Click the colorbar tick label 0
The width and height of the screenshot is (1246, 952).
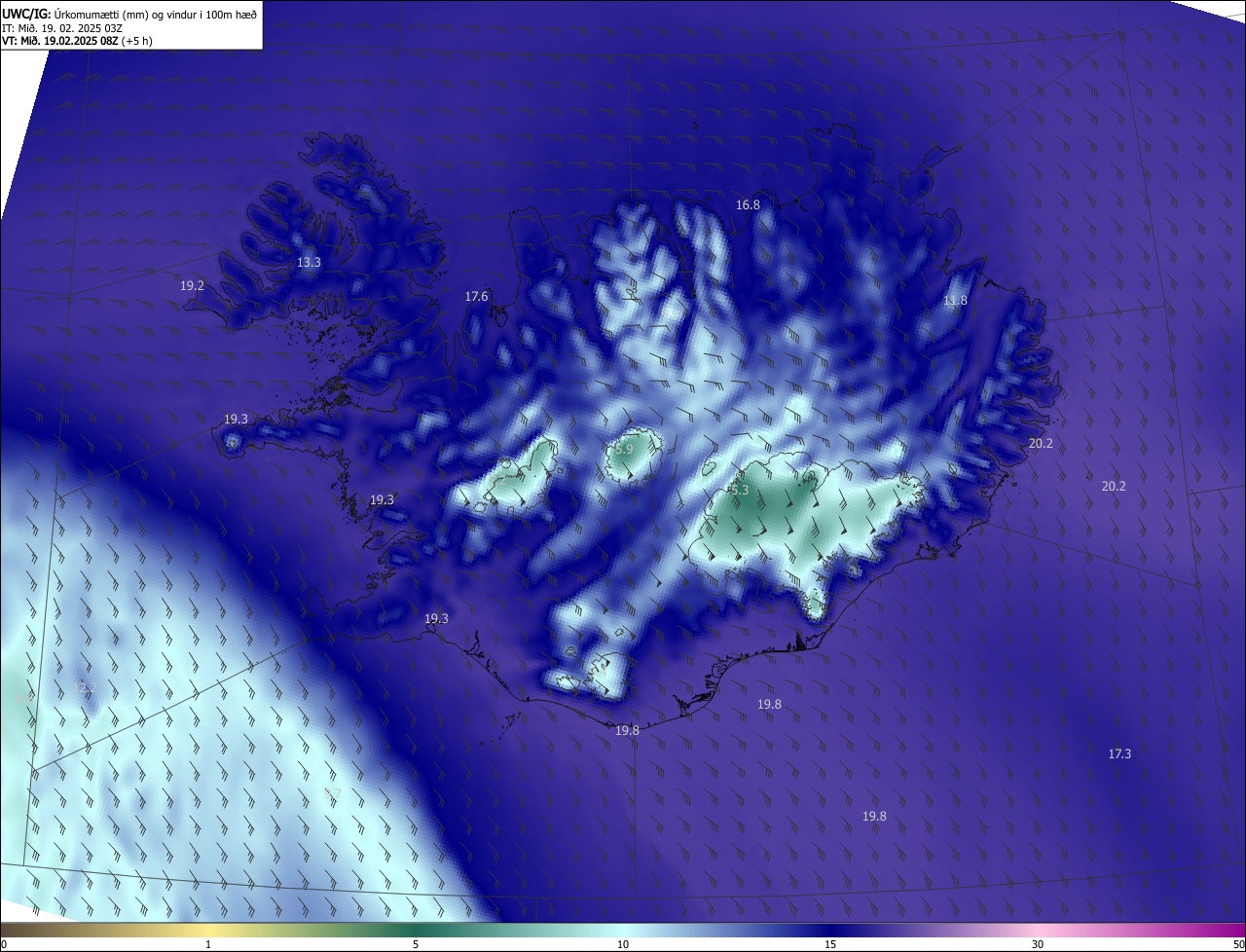tap(3, 944)
